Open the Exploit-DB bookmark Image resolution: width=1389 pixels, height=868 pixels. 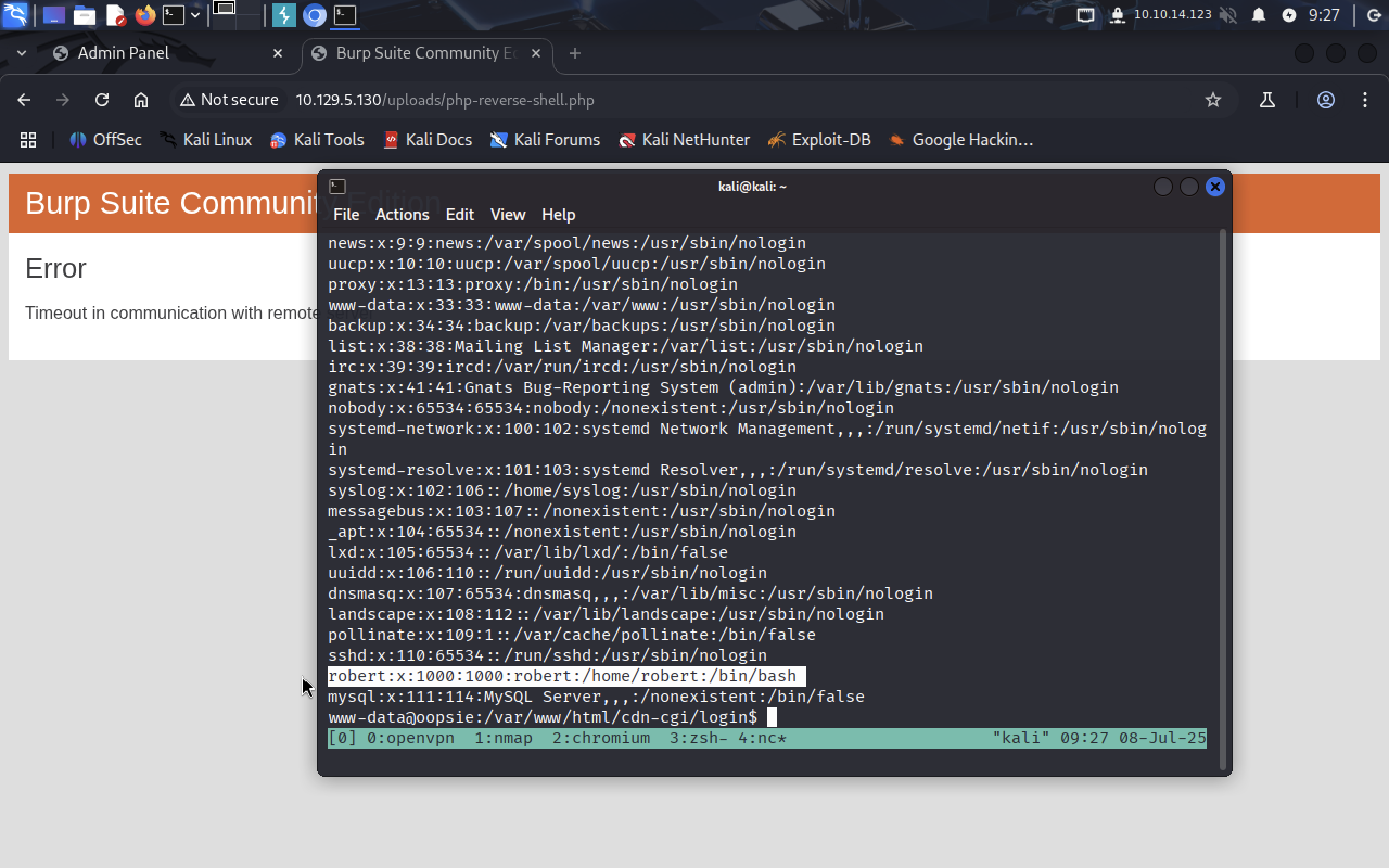pyautogui.click(x=819, y=140)
